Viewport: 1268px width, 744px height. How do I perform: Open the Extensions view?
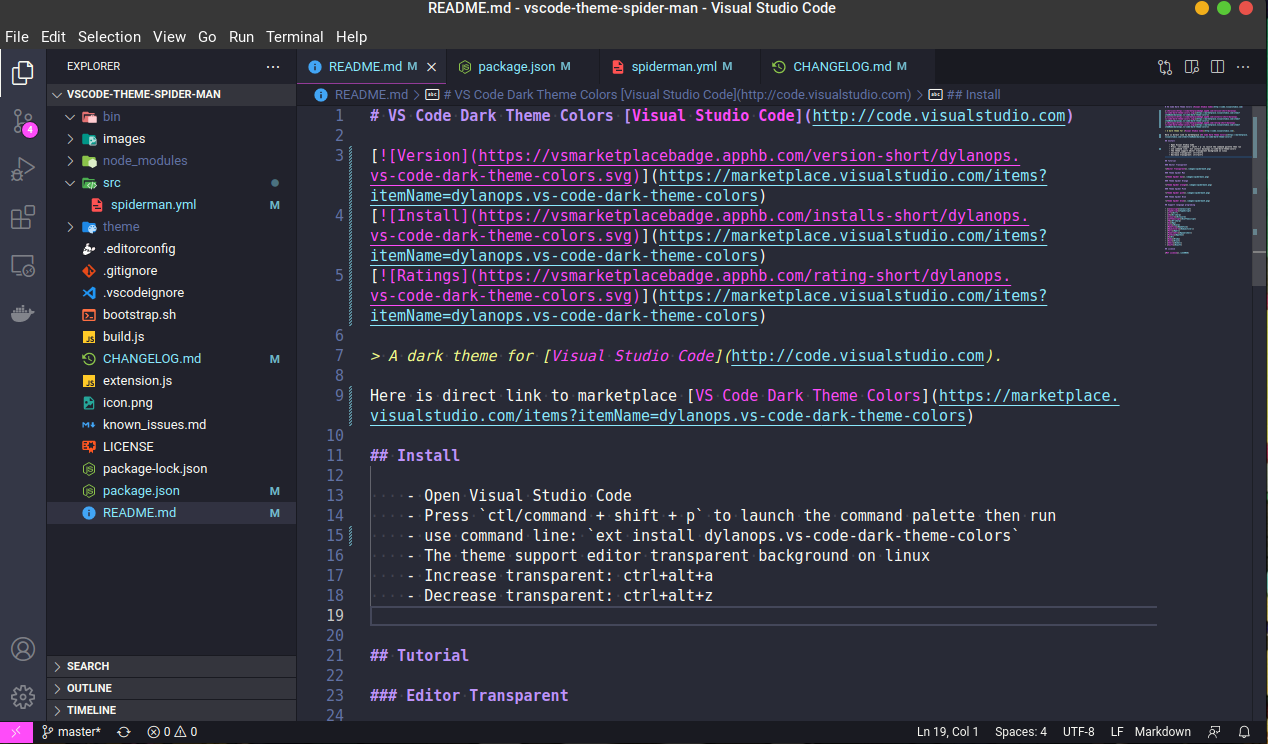tap(22, 218)
